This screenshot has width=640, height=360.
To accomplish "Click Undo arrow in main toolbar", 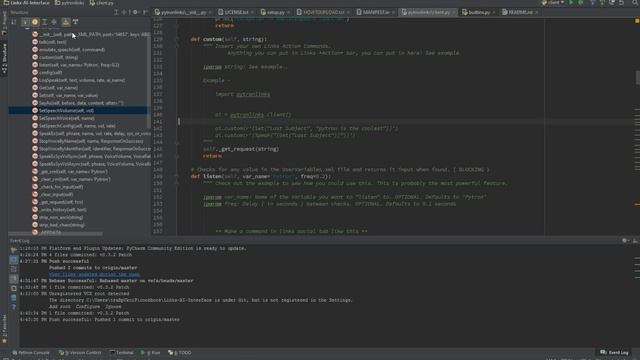I will pos(622,3).
